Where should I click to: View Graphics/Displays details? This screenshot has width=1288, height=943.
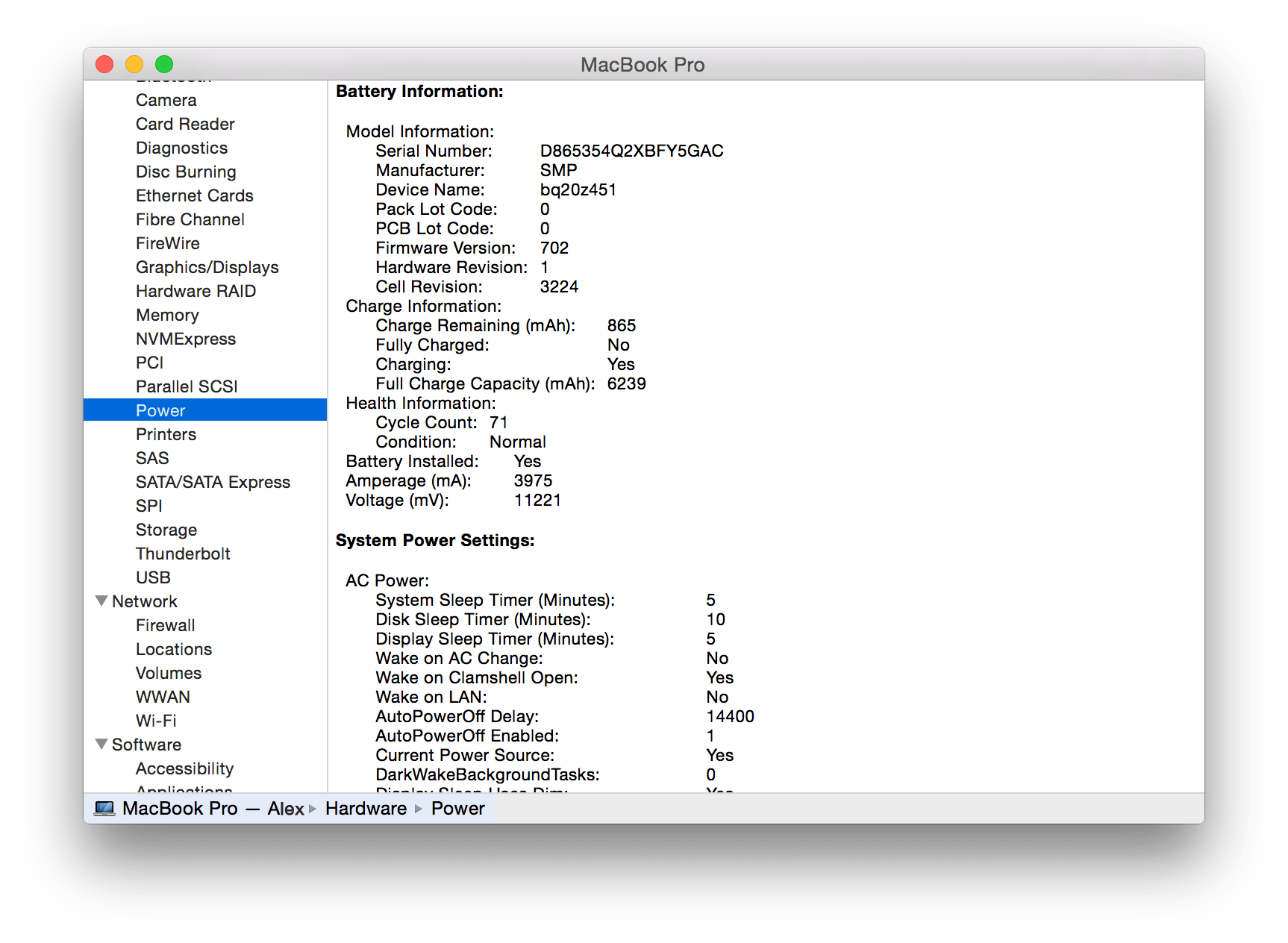click(x=207, y=267)
